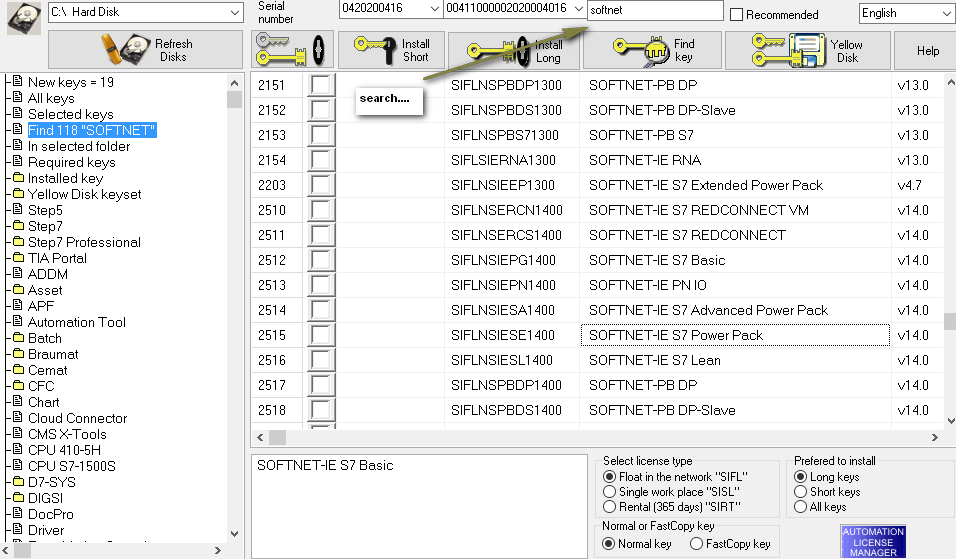Select Find 118 "SOFTNET" tree item
This screenshot has width=956, height=559.
point(92,130)
